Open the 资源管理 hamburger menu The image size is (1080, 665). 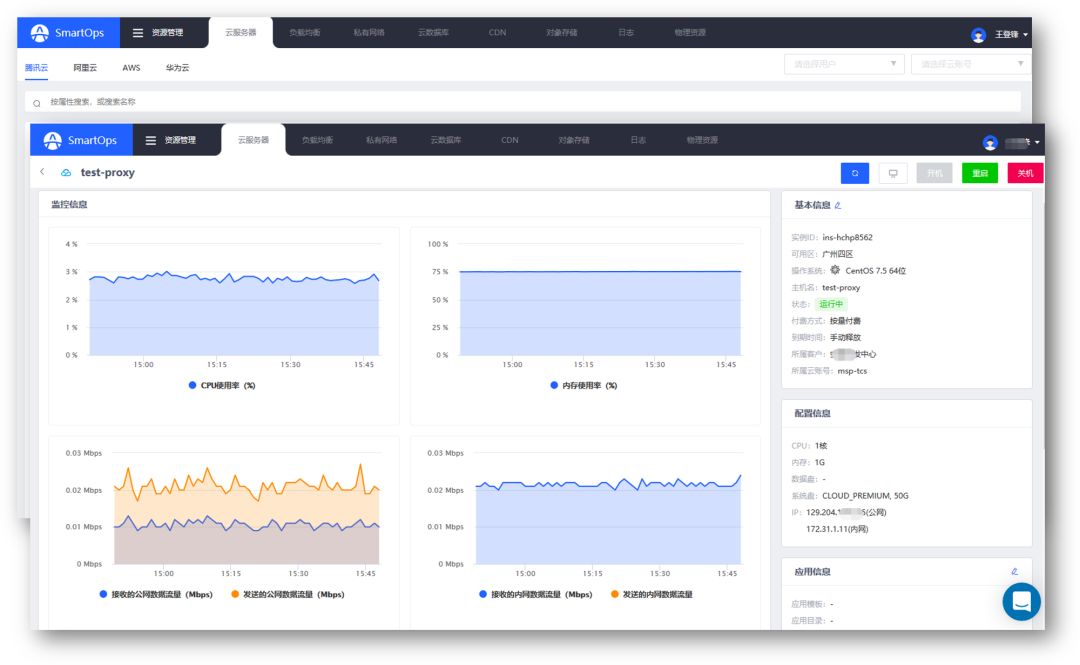click(171, 140)
